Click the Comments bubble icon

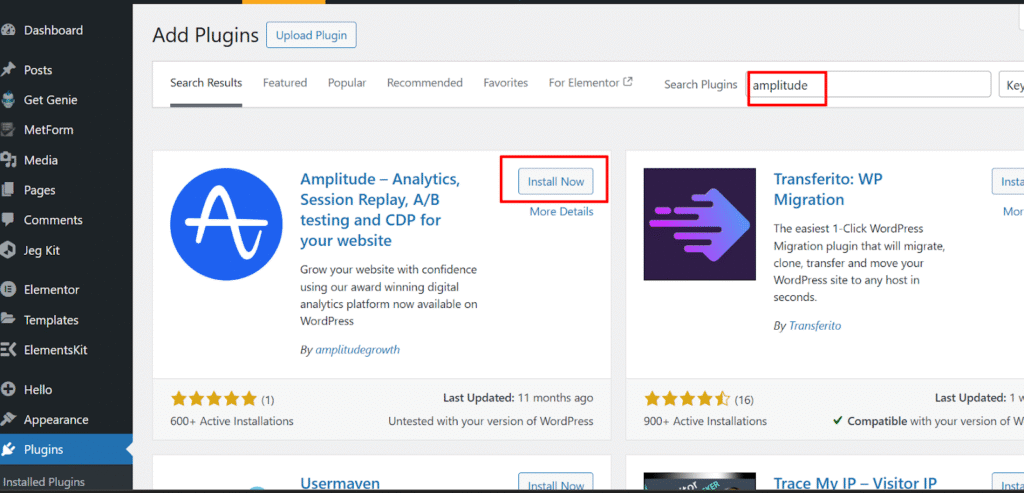pos(8,220)
